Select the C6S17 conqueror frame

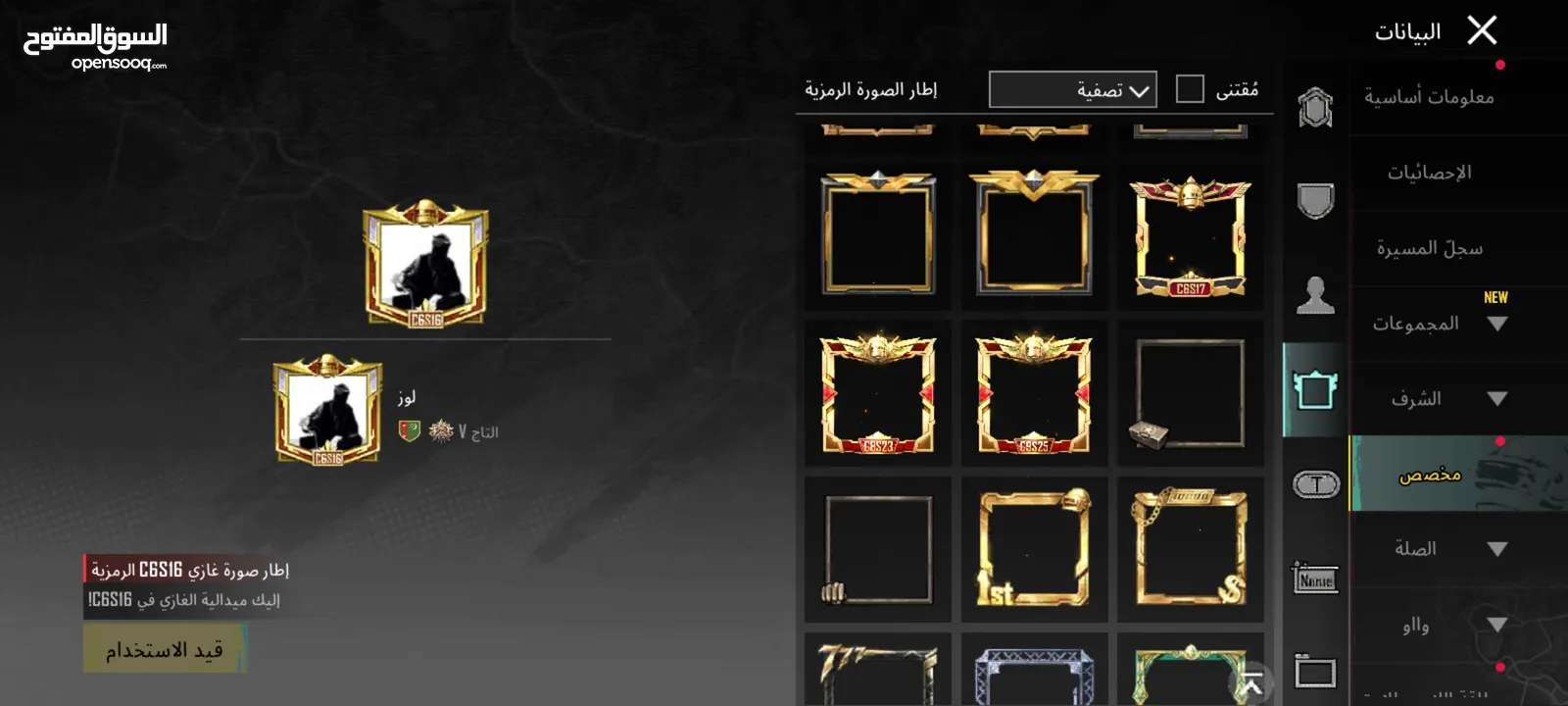1190,236
